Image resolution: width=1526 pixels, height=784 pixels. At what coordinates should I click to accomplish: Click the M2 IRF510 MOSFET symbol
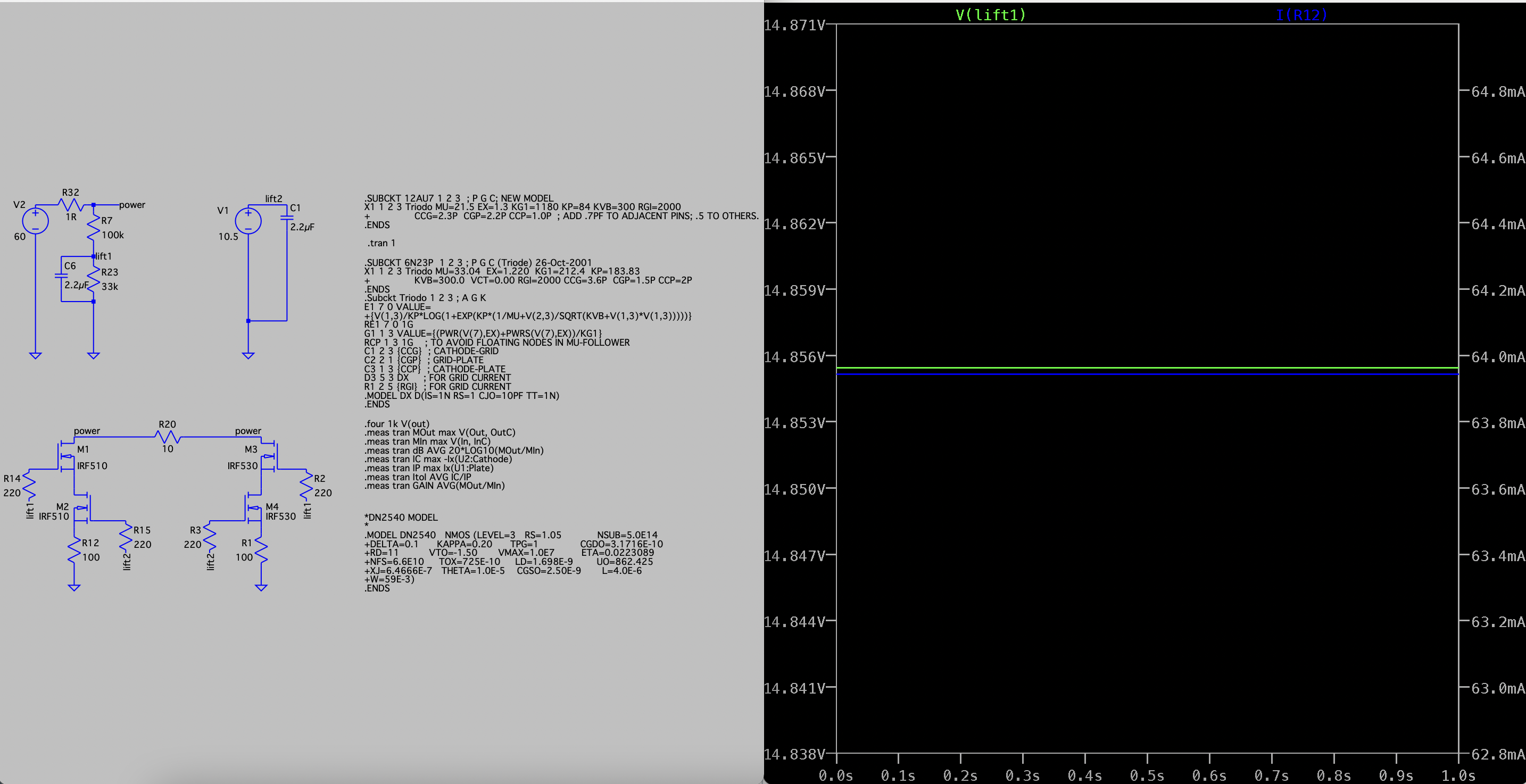(83, 508)
